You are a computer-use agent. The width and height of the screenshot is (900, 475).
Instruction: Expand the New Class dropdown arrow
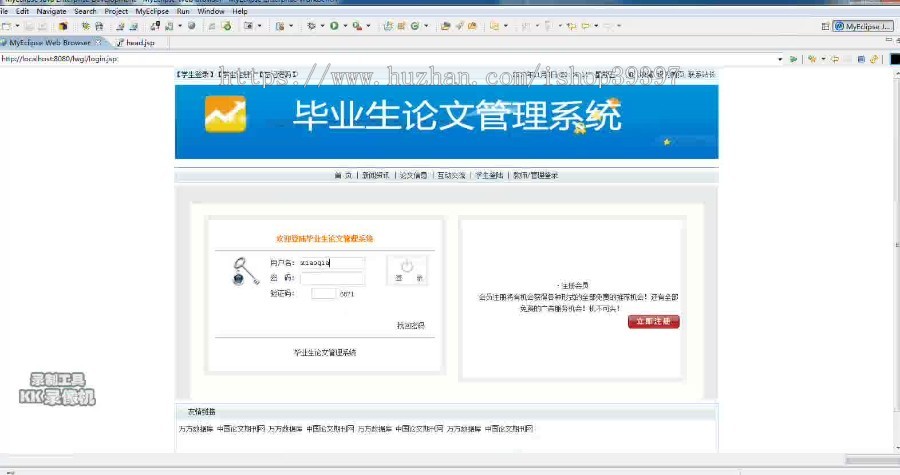(x=426, y=26)
